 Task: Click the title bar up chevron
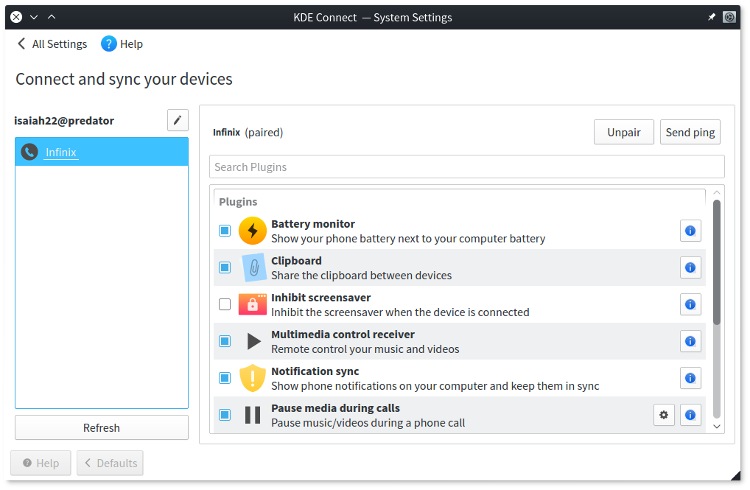point(52,17)
